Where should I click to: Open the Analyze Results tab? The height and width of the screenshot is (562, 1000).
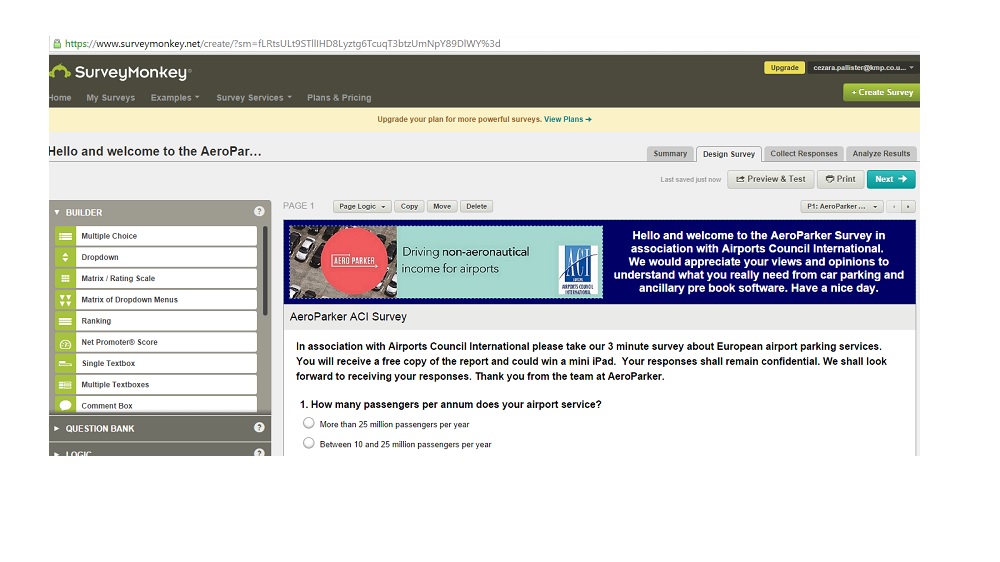881,154
